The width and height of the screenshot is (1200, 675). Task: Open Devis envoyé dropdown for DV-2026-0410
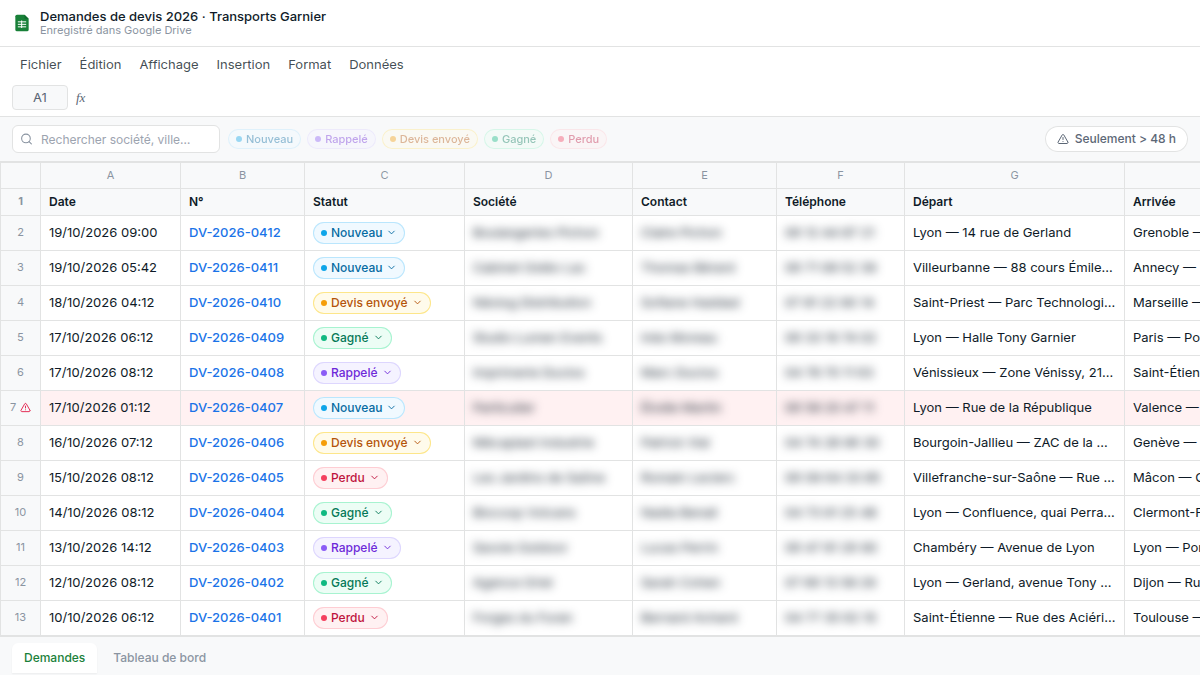pyautogui.click(x=372, y=303)
